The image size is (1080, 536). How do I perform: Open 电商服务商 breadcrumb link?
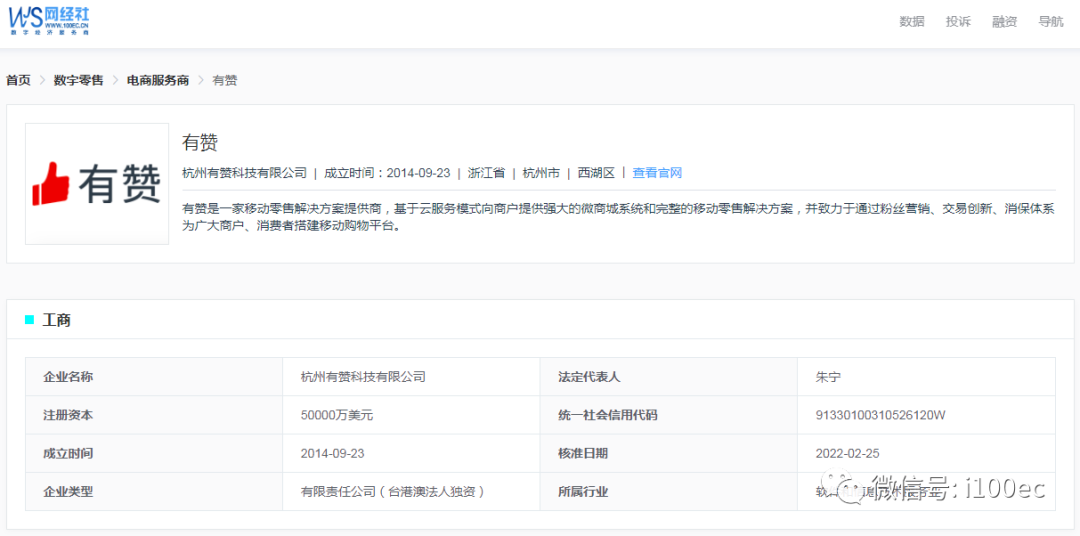coord(158,80)
